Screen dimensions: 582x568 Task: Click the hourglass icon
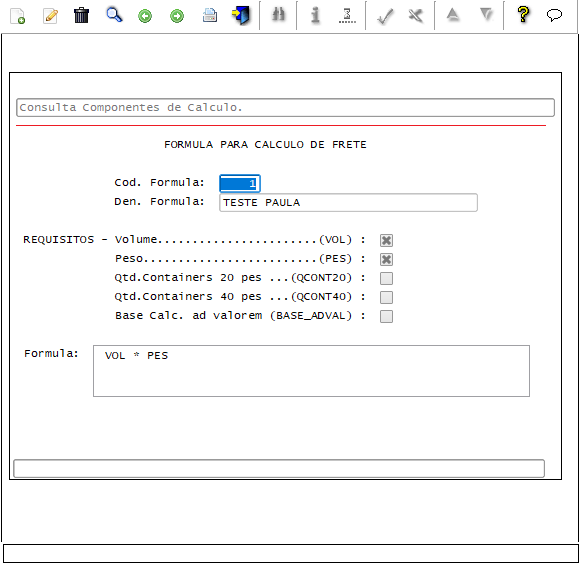(x=347, y=16)
